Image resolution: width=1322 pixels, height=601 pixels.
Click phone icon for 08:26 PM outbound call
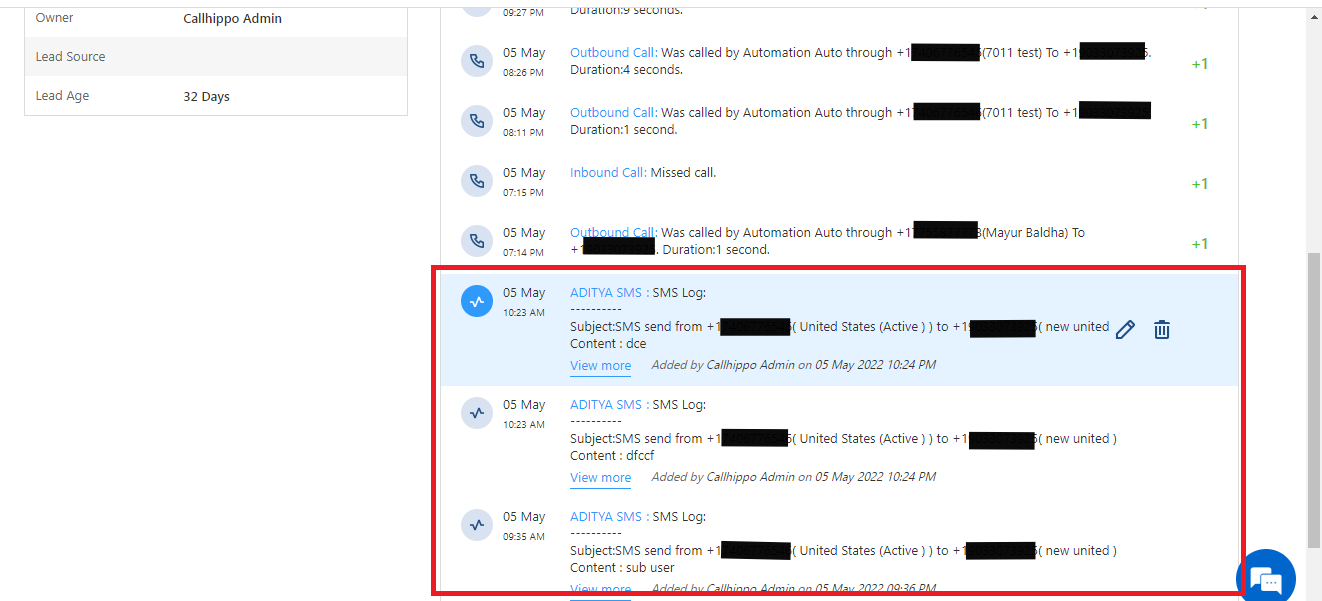point(477,61)
